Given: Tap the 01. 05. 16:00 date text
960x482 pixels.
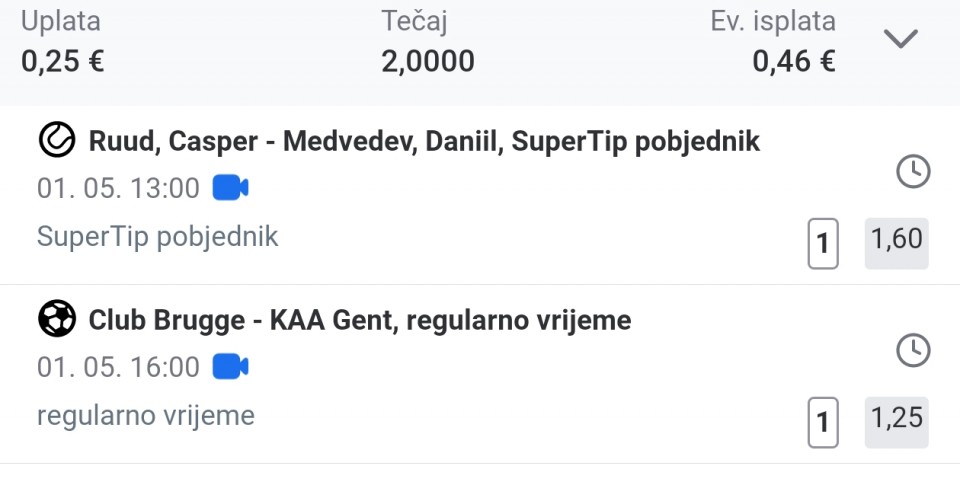Looking at the screenshot, I should [x=118, y=367].
